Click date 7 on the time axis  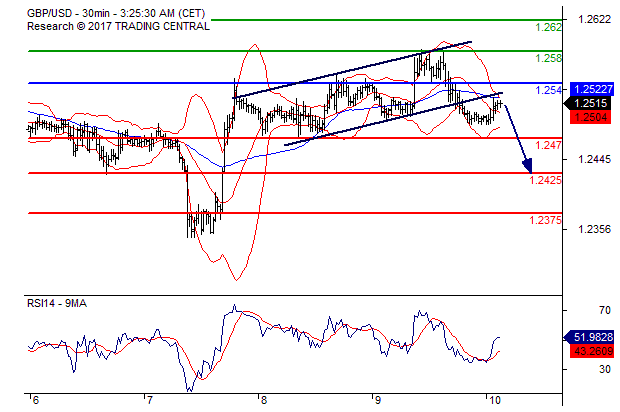pos(149,401)
